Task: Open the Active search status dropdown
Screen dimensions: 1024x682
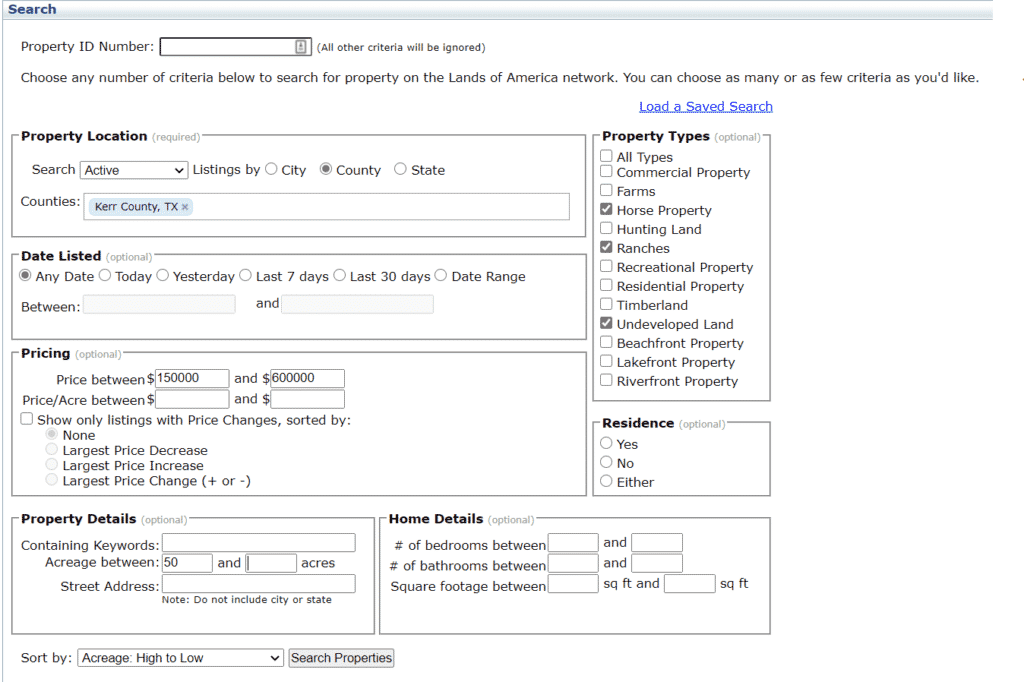Action: click(133, 170)
